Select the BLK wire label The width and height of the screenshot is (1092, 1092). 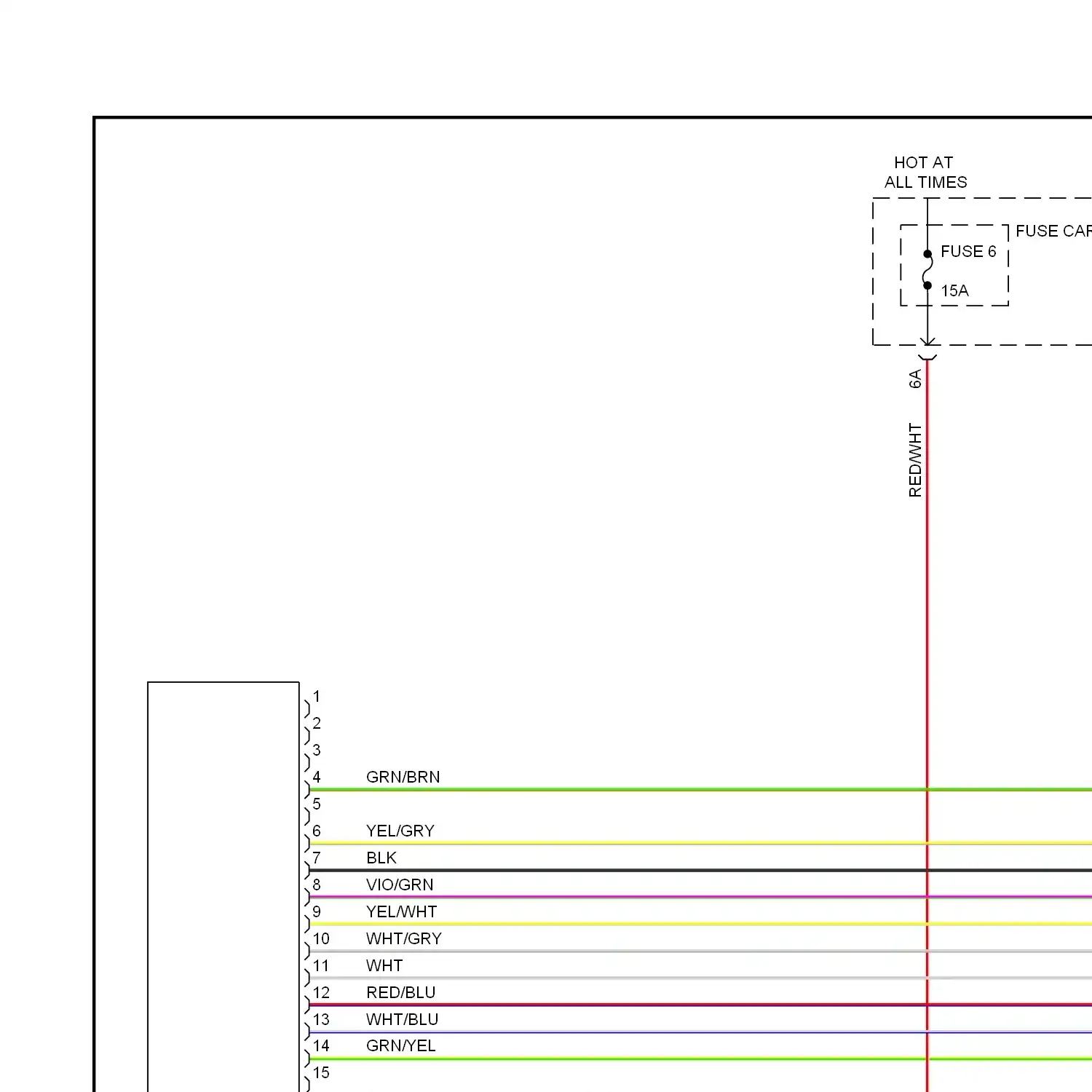click(x=381, y=858)
